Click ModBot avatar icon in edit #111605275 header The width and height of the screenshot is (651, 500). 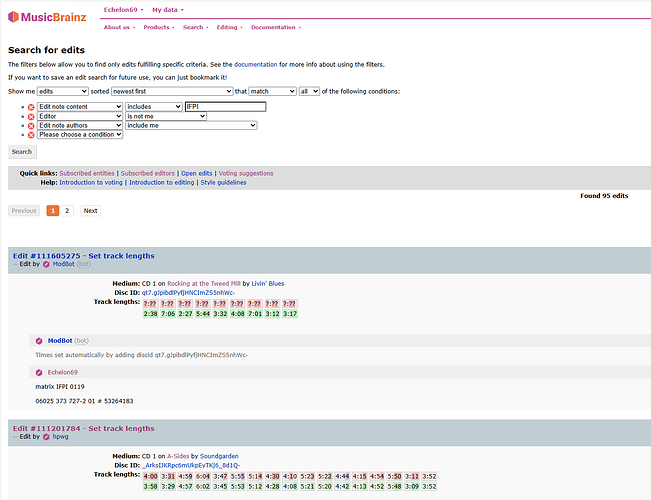point(46,264)
